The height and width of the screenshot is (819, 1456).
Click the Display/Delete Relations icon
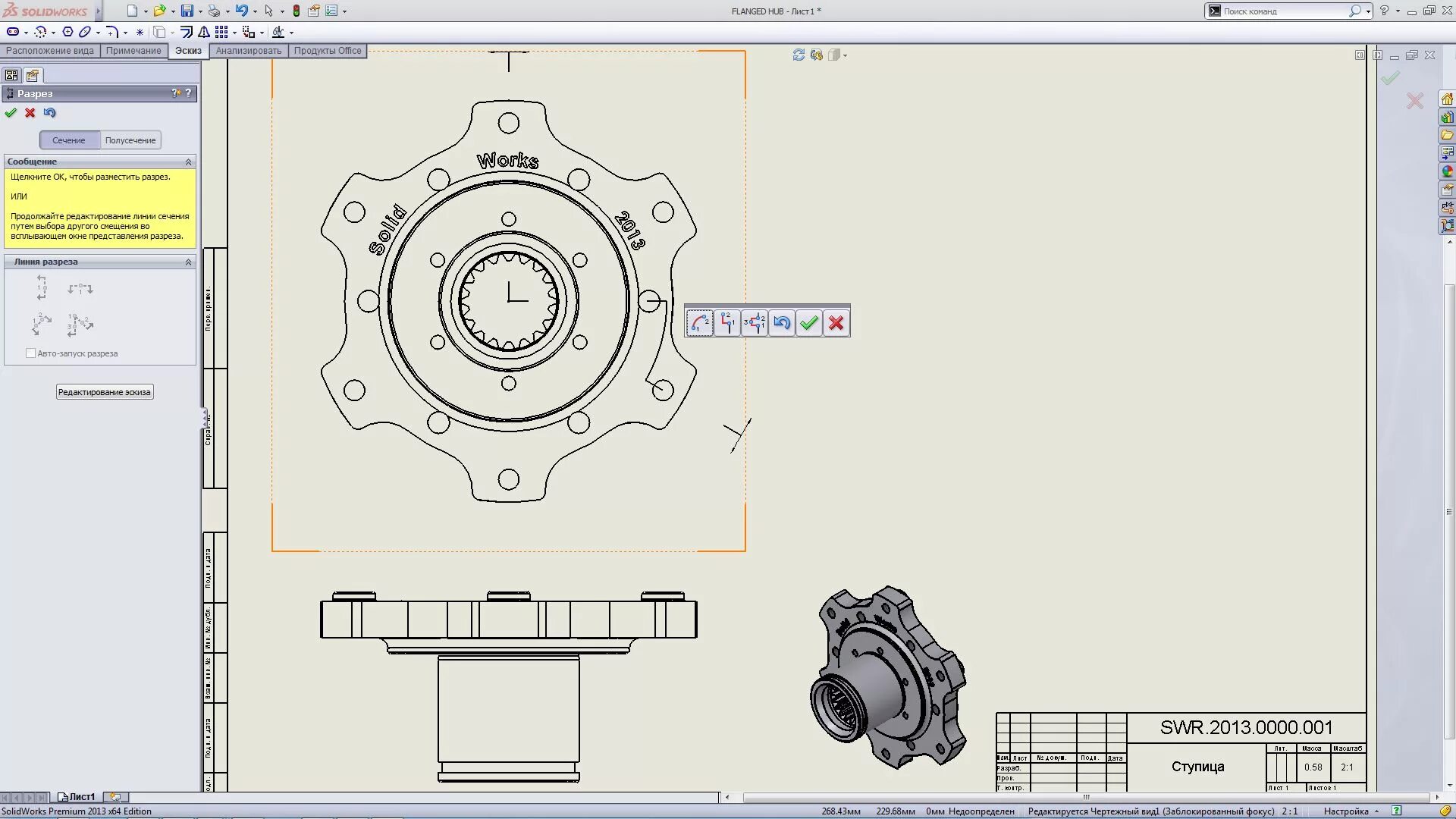click(x=278, y=32)
